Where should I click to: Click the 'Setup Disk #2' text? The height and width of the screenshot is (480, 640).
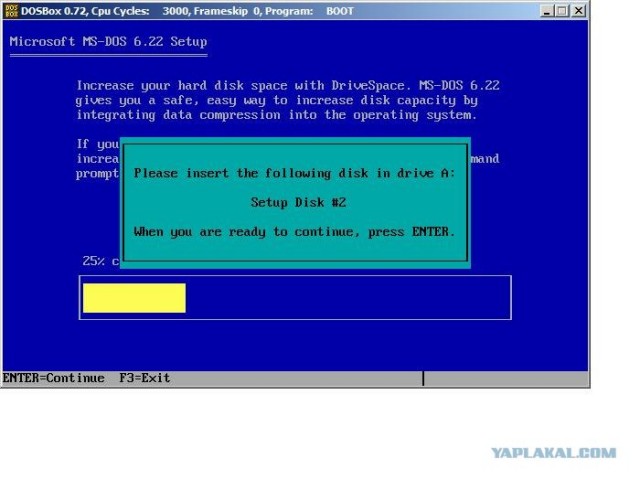tap(298, 202)
